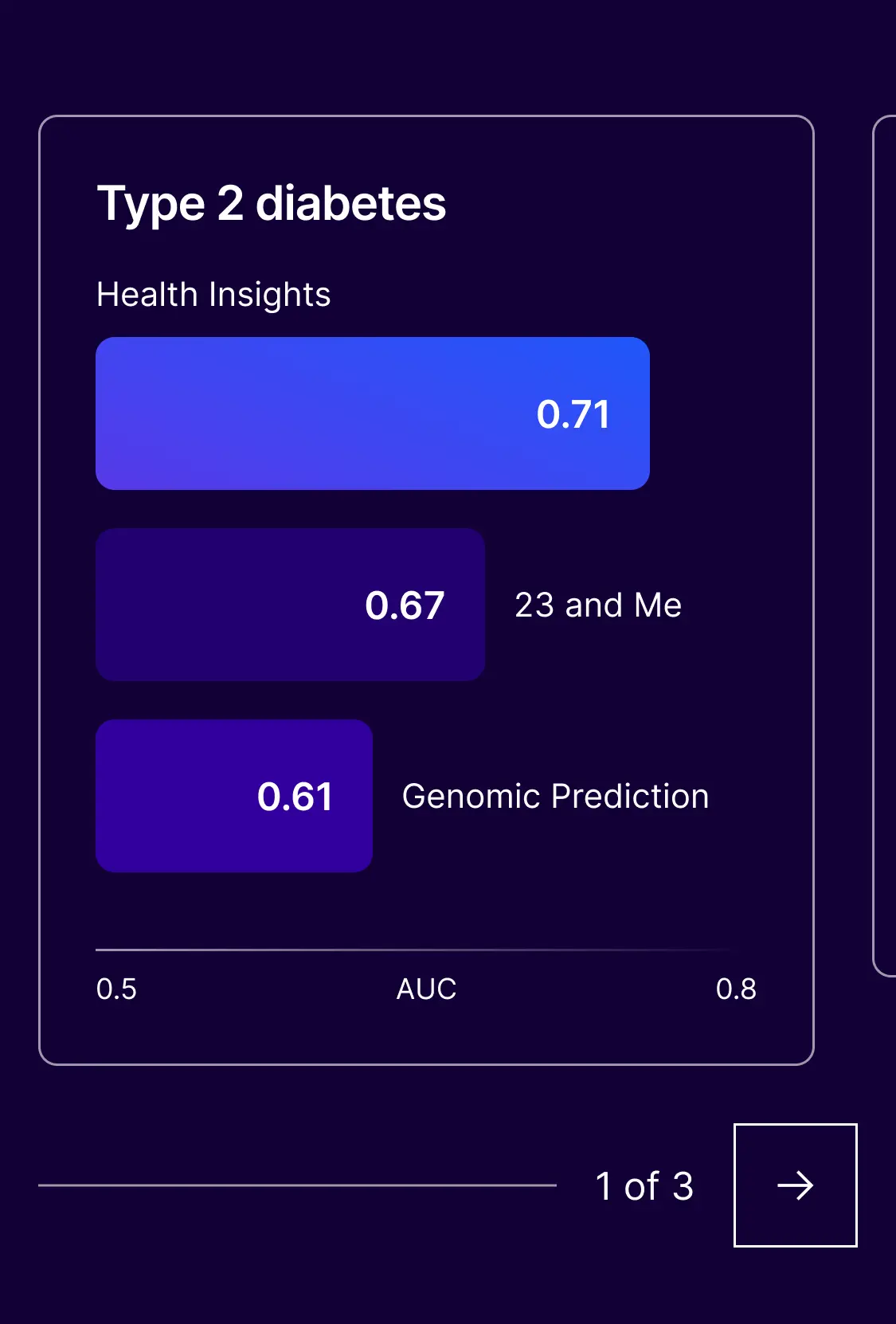Click the 1 of 3 page indicator
This screenshot has width=896, height=1324.
[644, 1186]
